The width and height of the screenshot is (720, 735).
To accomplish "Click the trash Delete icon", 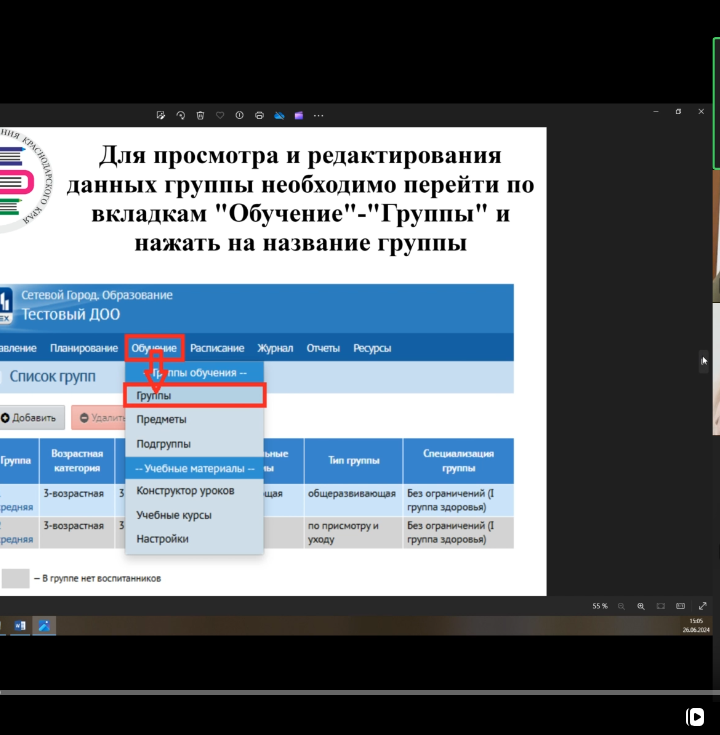I will click(x=200, y=115).
